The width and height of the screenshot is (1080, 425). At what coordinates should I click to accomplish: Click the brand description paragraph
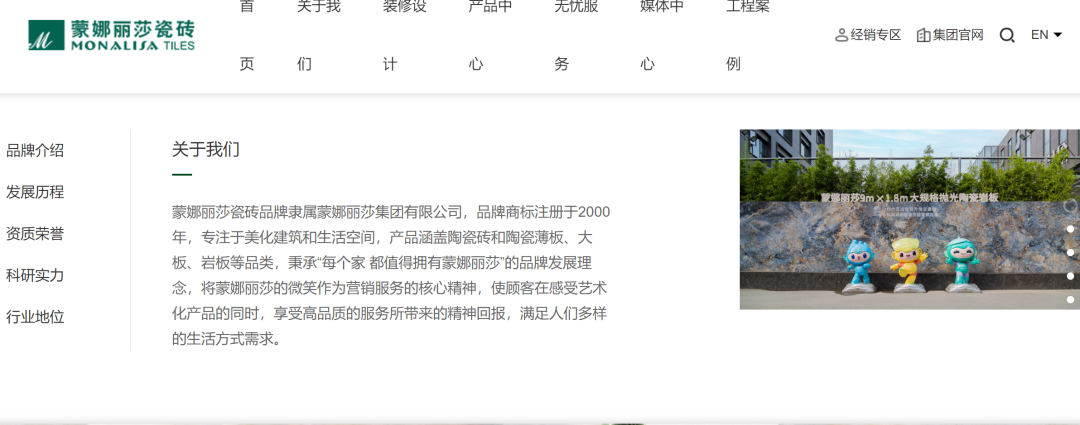pos(391,275)
